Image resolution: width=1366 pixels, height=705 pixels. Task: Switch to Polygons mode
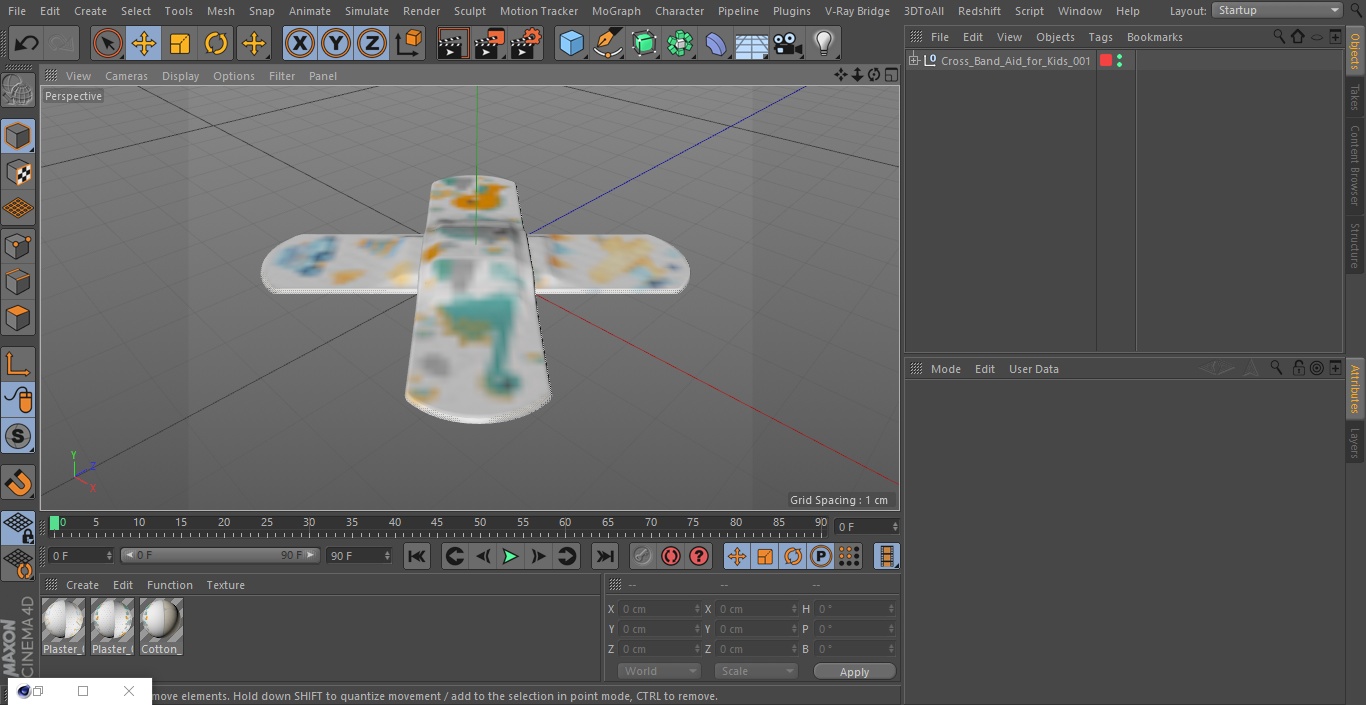[18, 318]
